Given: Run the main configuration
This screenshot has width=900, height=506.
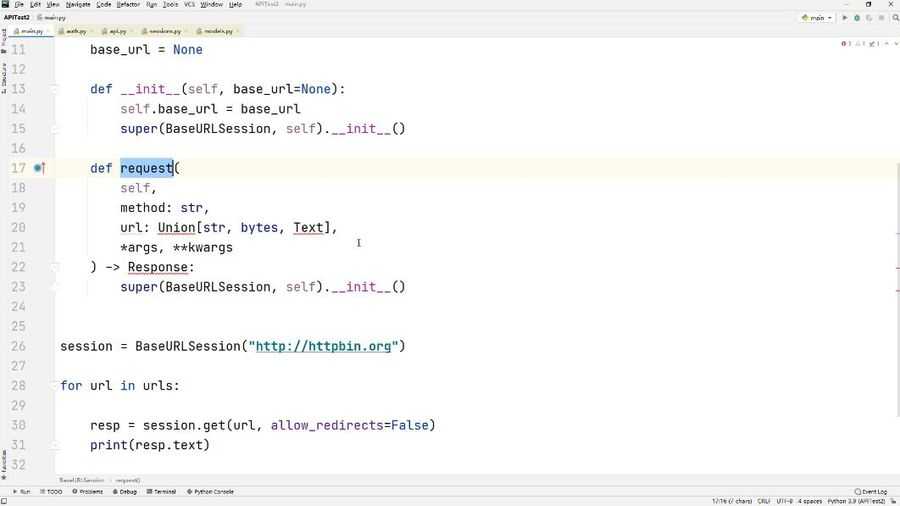Looking at the screenshot, I should click(x=844, y=18).
